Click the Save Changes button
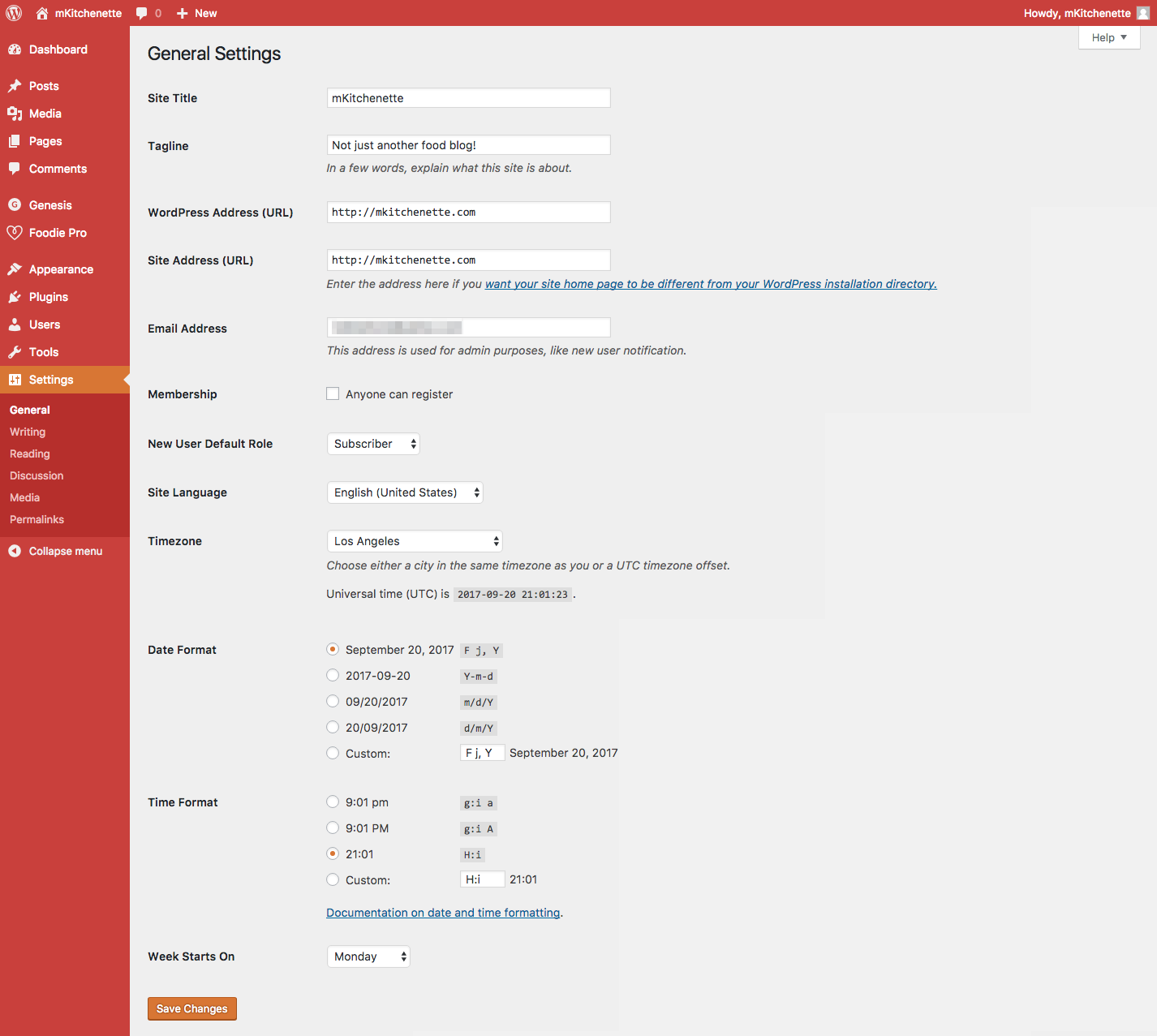The height and width of the screenshot is (1036, 1157). click(192, 1008)
